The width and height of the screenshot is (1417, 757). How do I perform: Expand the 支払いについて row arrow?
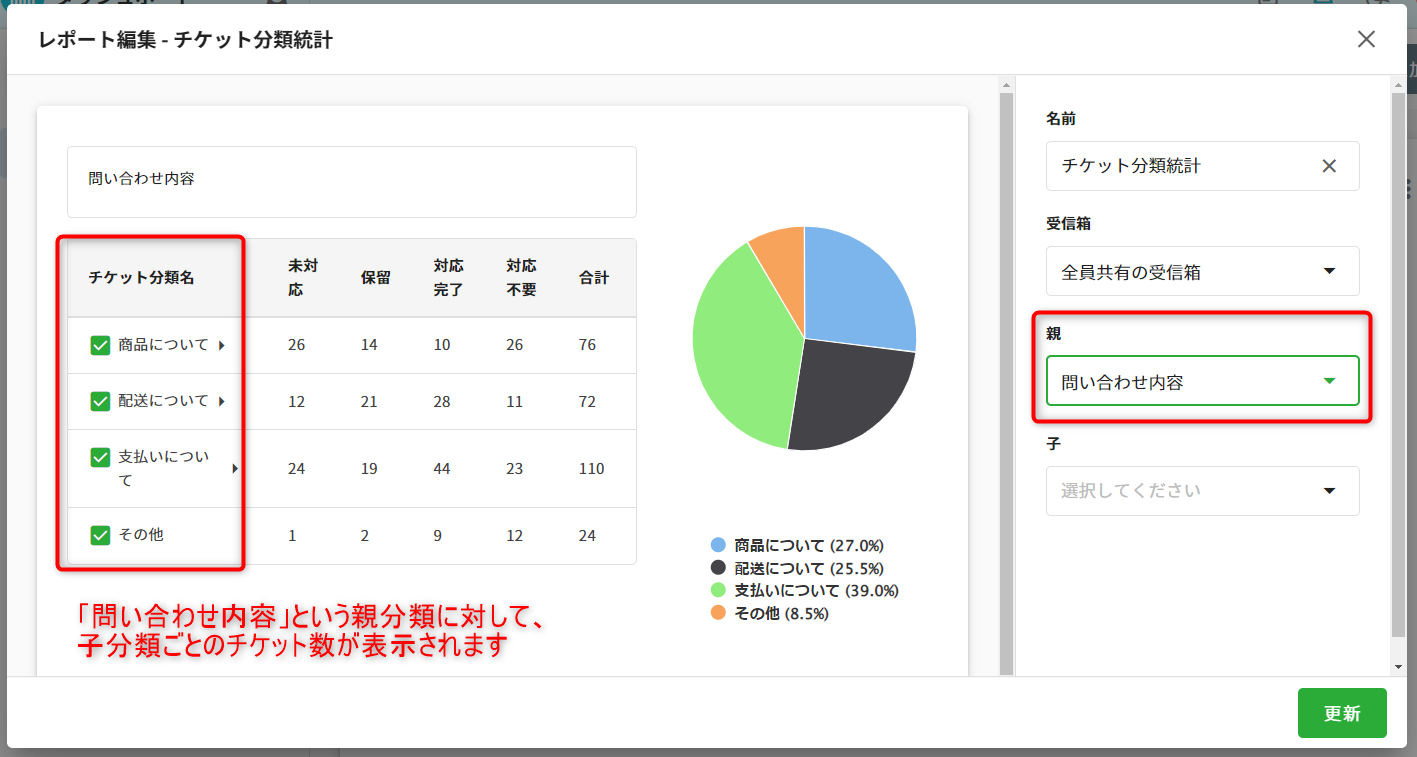(x=235, y=468)
